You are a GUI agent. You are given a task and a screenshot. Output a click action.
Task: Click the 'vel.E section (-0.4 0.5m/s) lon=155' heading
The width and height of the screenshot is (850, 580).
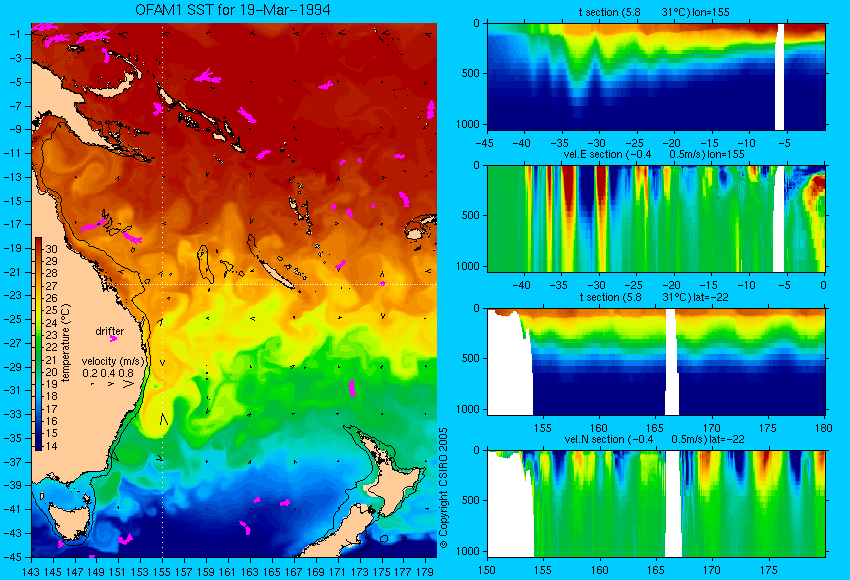point(654,154)
